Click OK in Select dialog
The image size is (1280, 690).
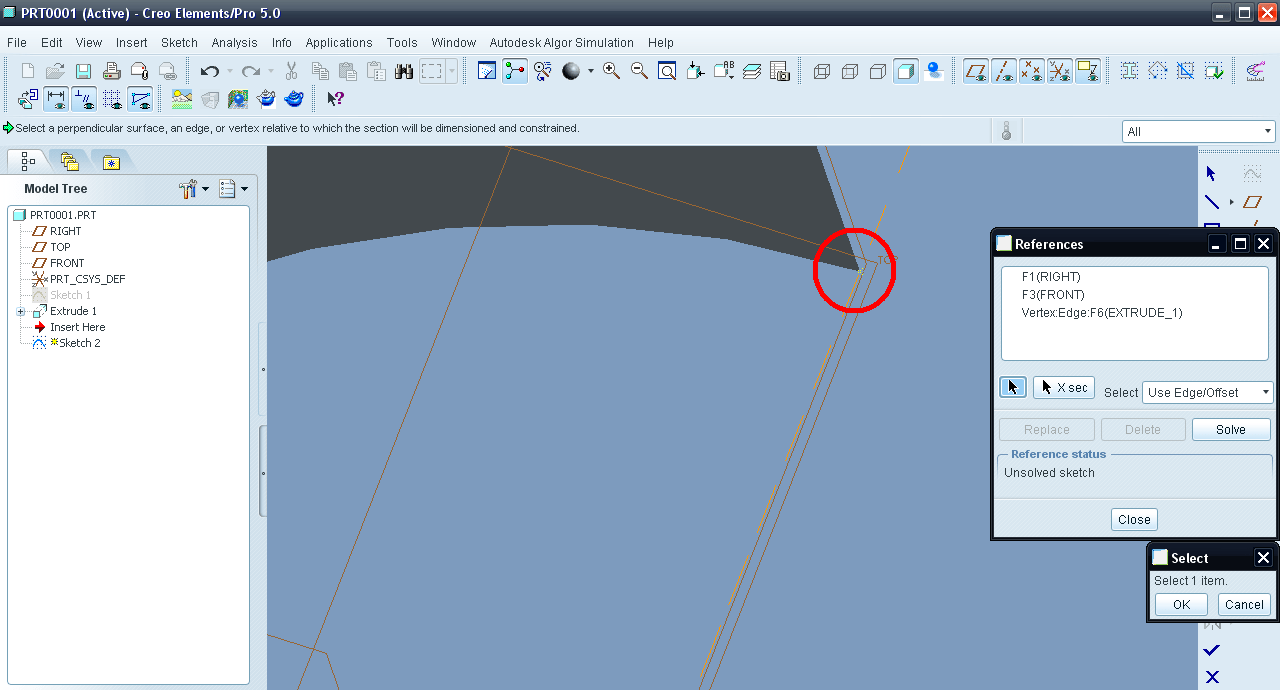[1181, 604]
